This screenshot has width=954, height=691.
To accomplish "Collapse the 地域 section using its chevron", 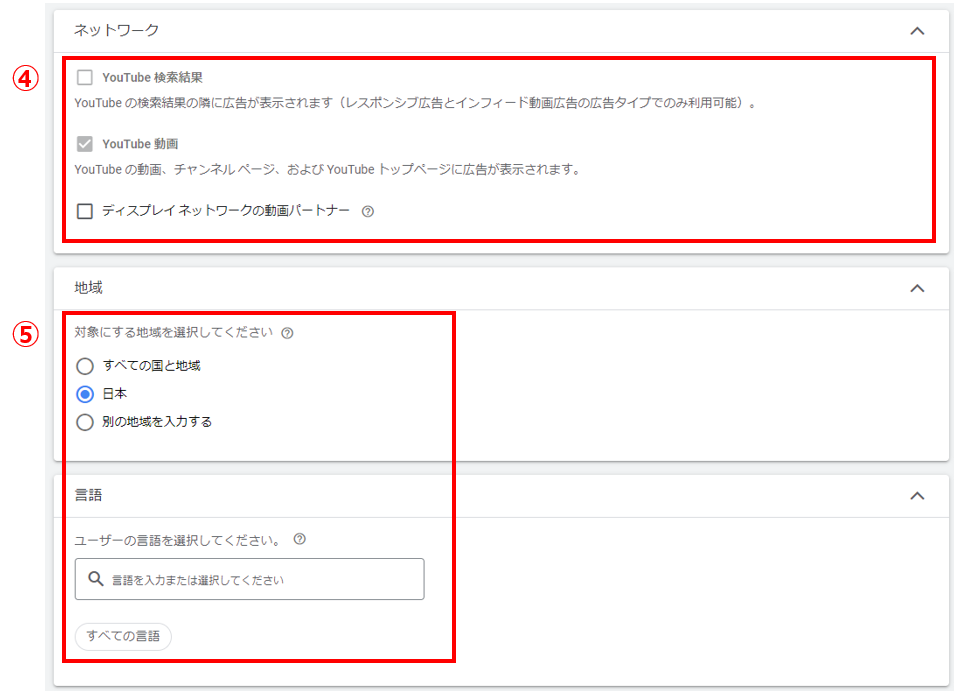I will pos(917,288).
